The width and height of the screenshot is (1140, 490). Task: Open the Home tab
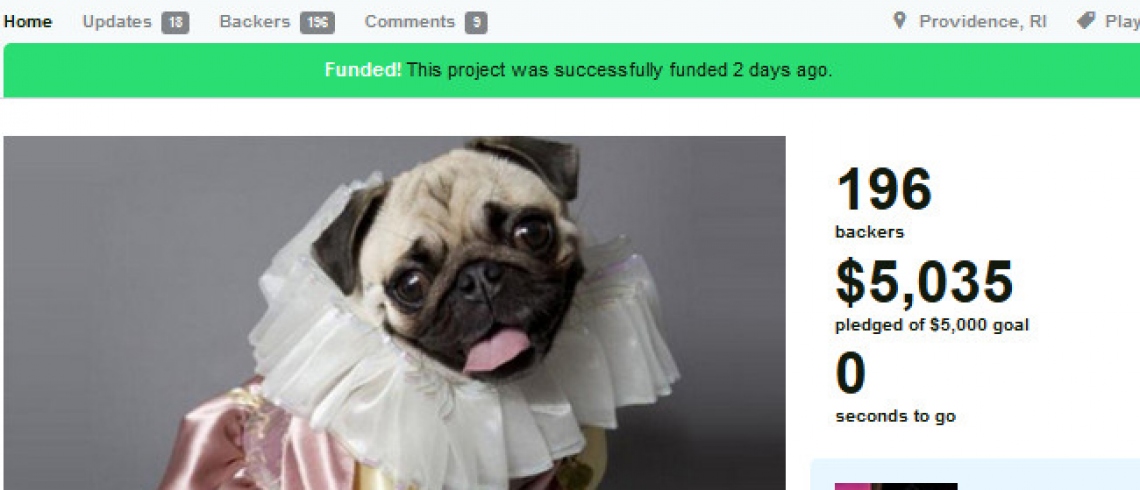click(x=28, y=22)
